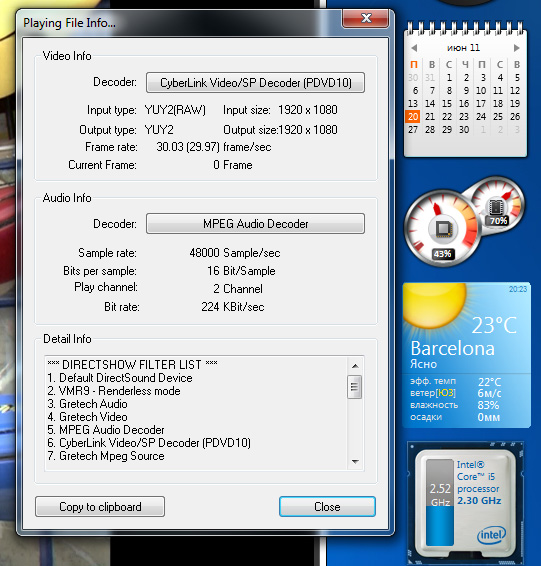Click the Detail Info scrollbar thumb
The width and height of the screenshot is (541, 566).
pos(355,387)
